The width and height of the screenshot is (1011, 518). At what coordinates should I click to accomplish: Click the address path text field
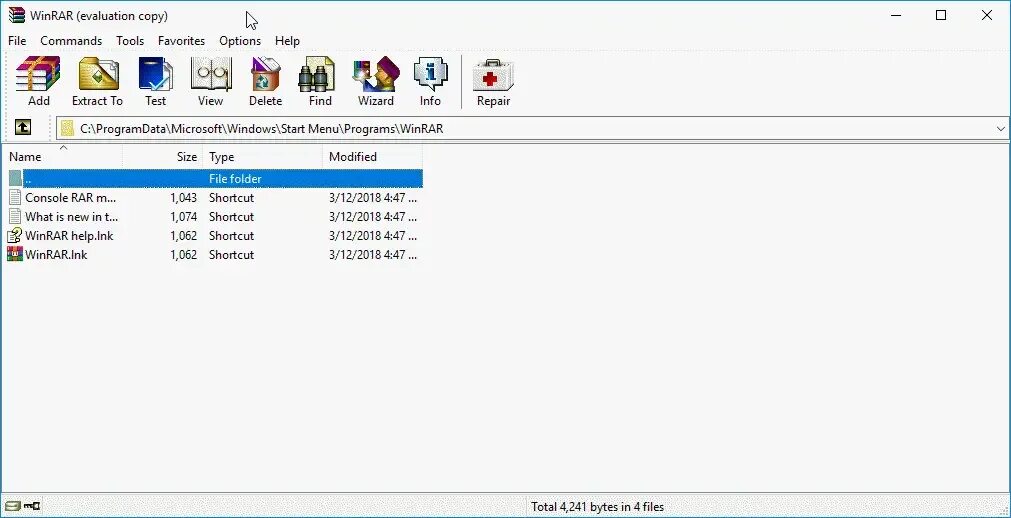pyautogui.click(x=533, y=128)
